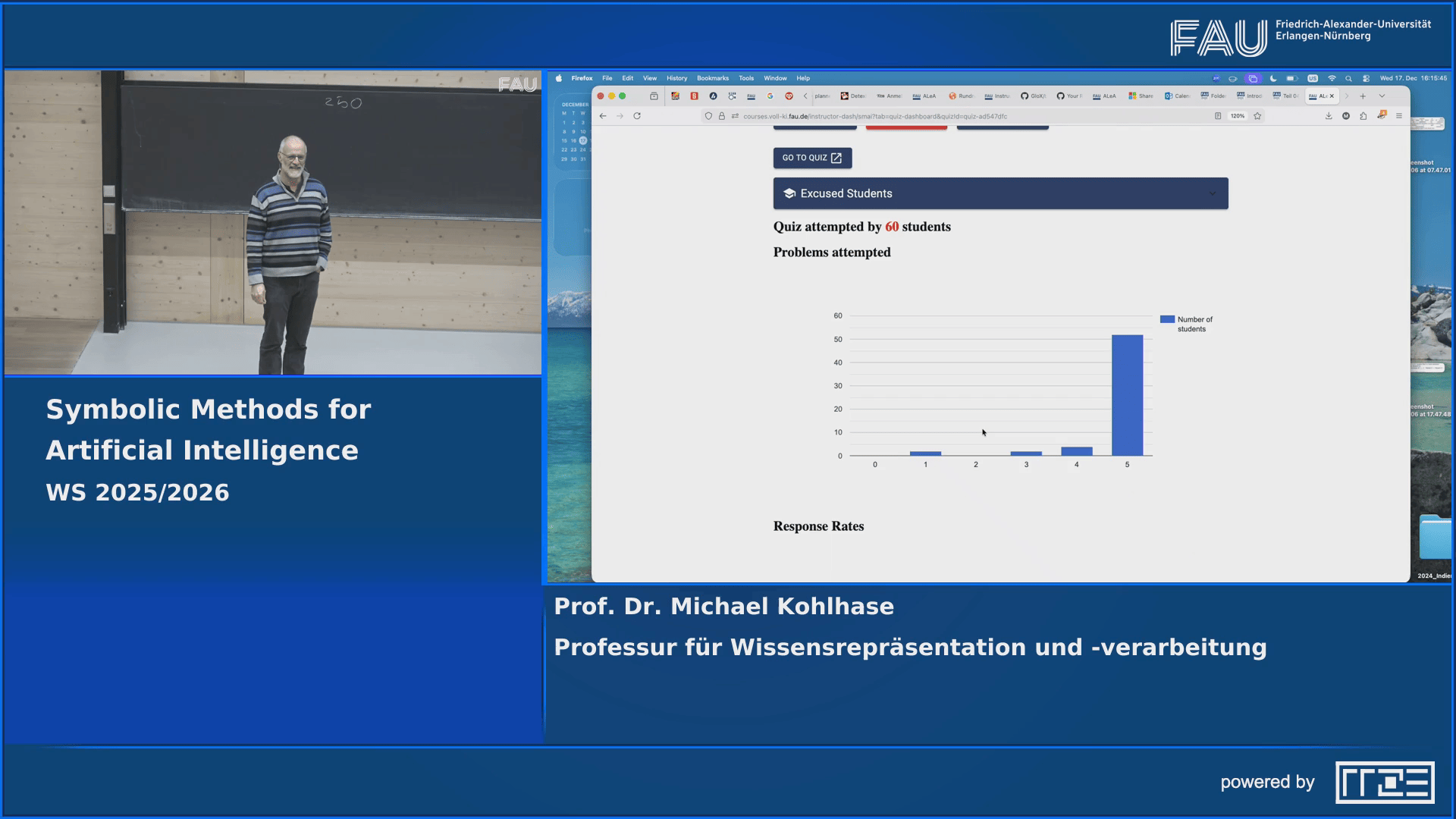Viewport: 1456px width, 819px height.
Task: Click the bookmark star in address bar
Action: tap(1258, 116)
